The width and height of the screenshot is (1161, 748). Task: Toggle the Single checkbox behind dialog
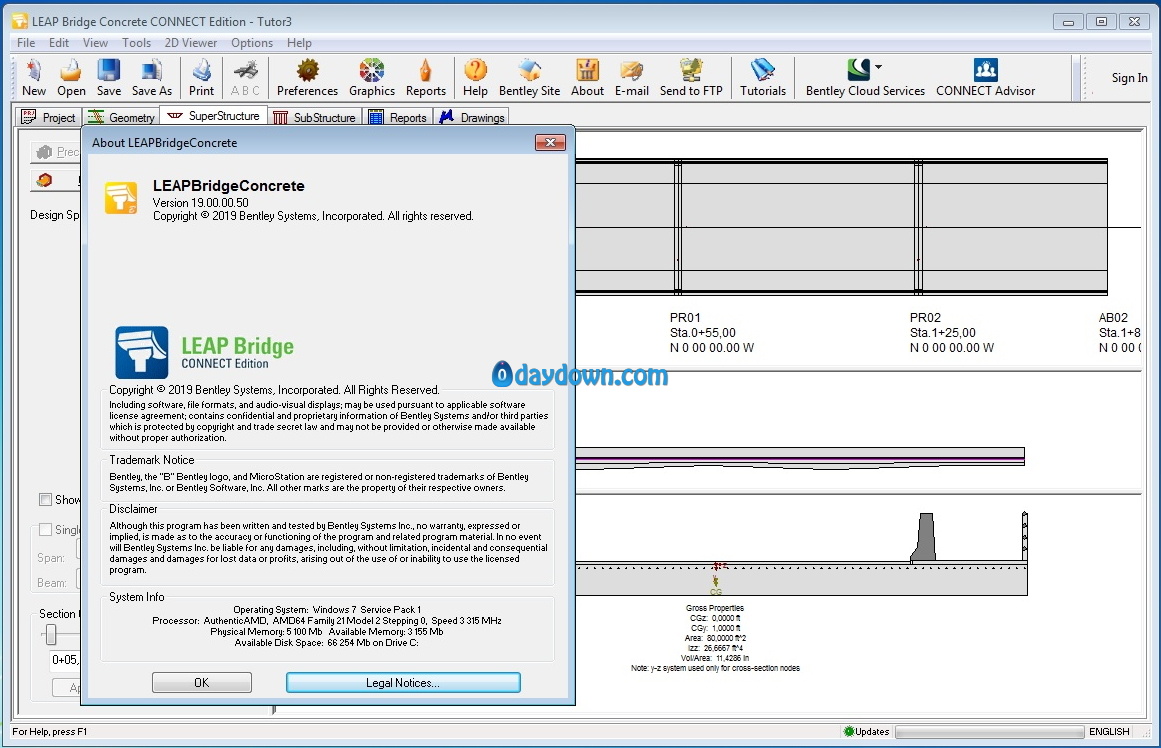pyautogui.click(x=45, y=530)
